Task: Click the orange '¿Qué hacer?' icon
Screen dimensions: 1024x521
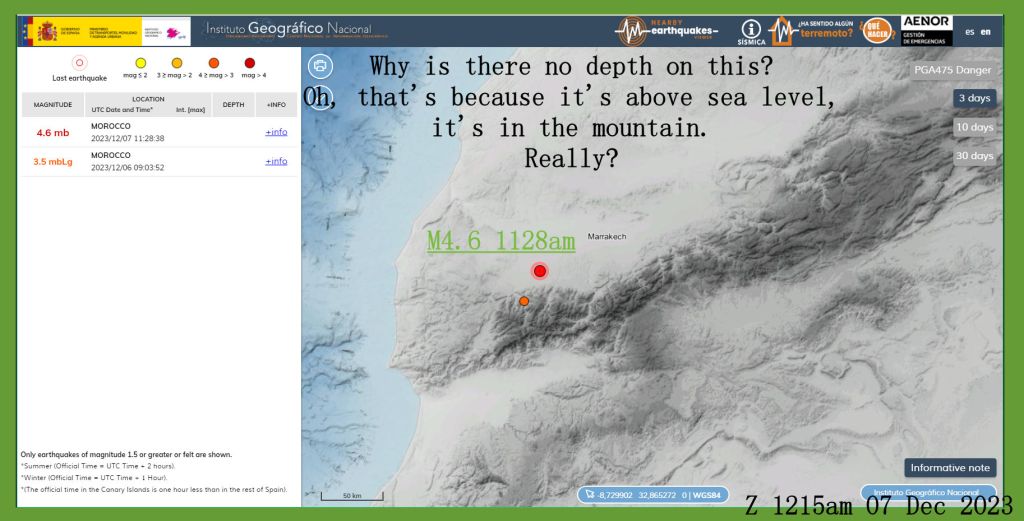Action: point(877,32)
